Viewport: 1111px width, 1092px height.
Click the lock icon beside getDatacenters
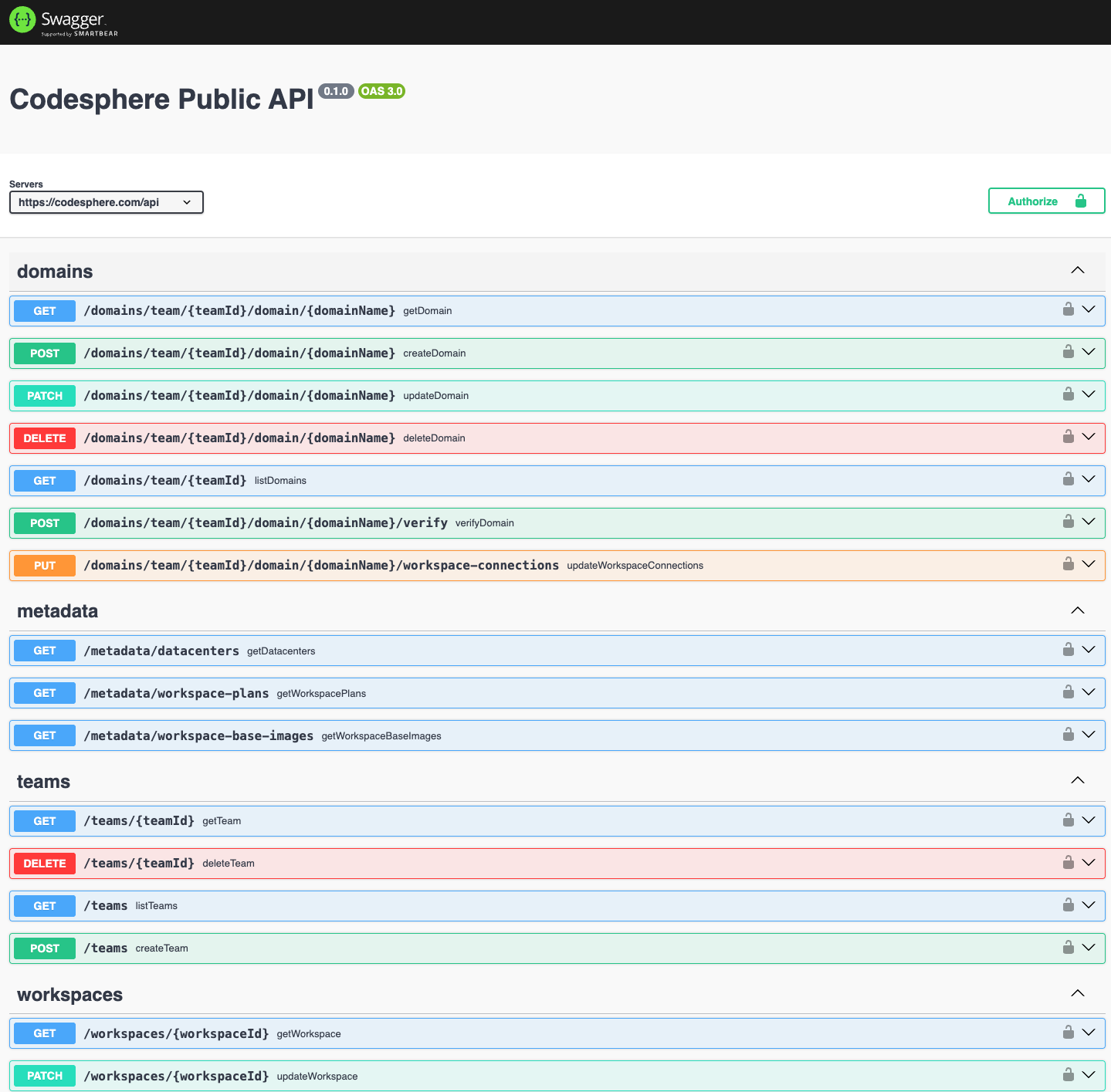[1069, 649]
